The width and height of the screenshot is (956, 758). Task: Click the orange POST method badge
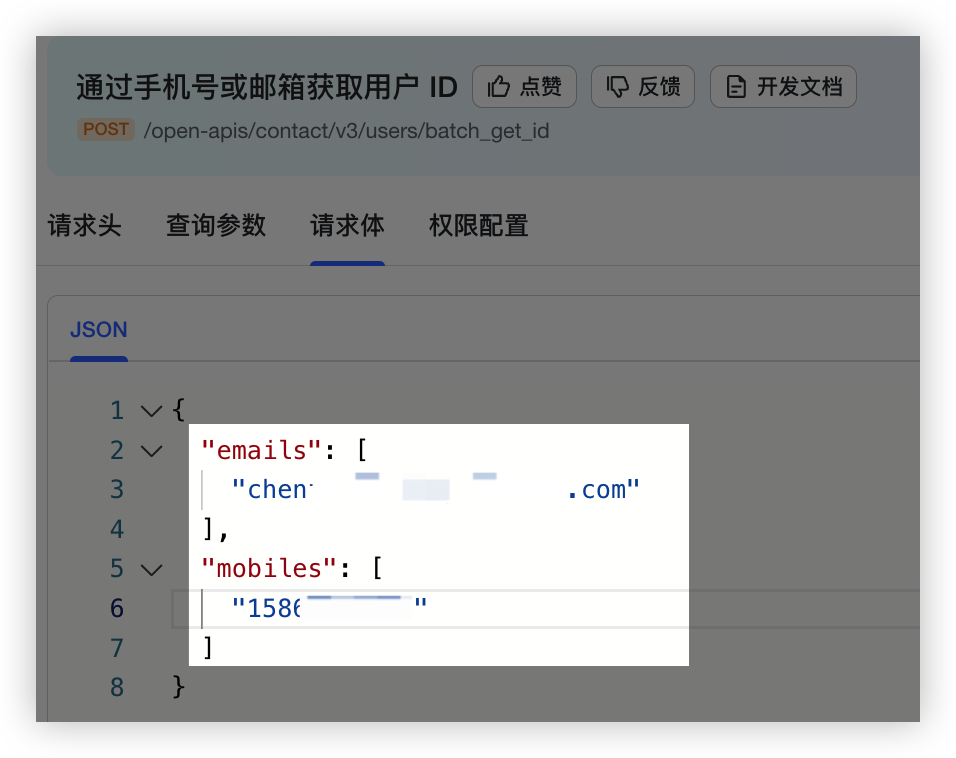point(106,130)
